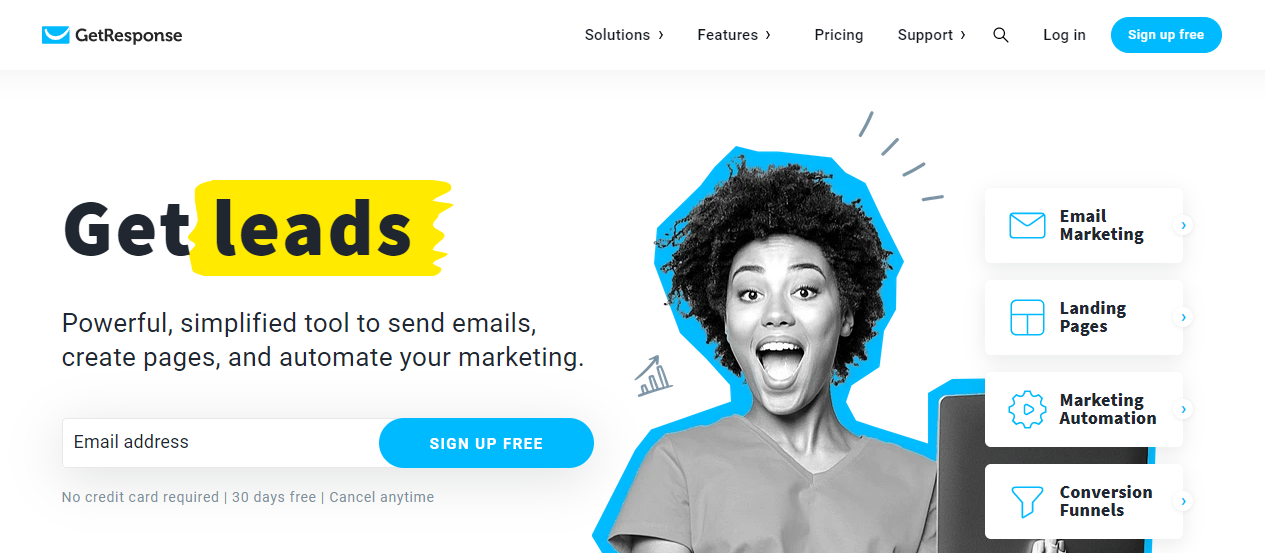Click arrow beside Conversion Funnels card
Viewport: 1265px width, 553px height.
click(x=1184, y=502)
